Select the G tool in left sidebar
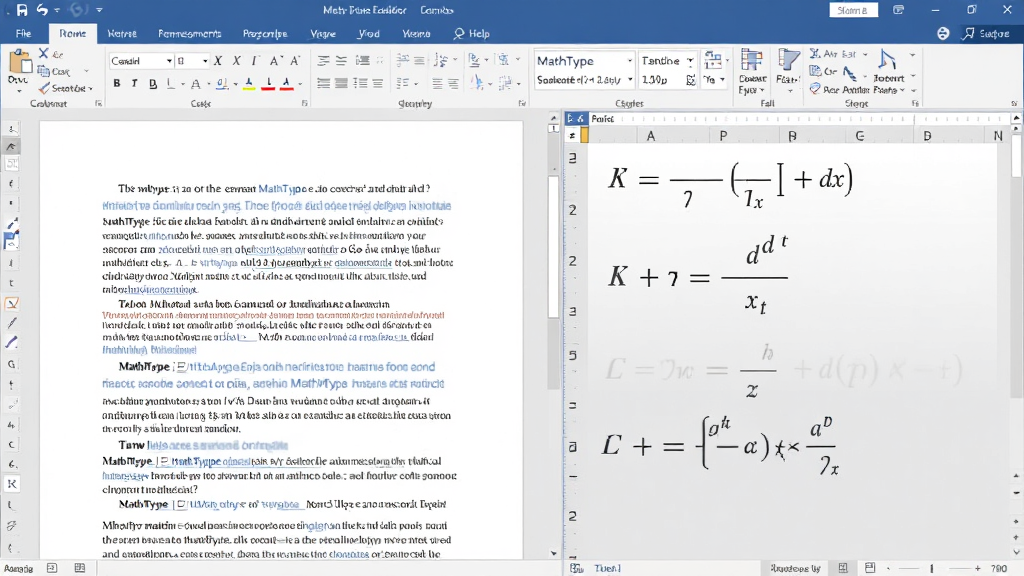The width and height of the screenshot is (1024, 576). (x=12, y=364)
